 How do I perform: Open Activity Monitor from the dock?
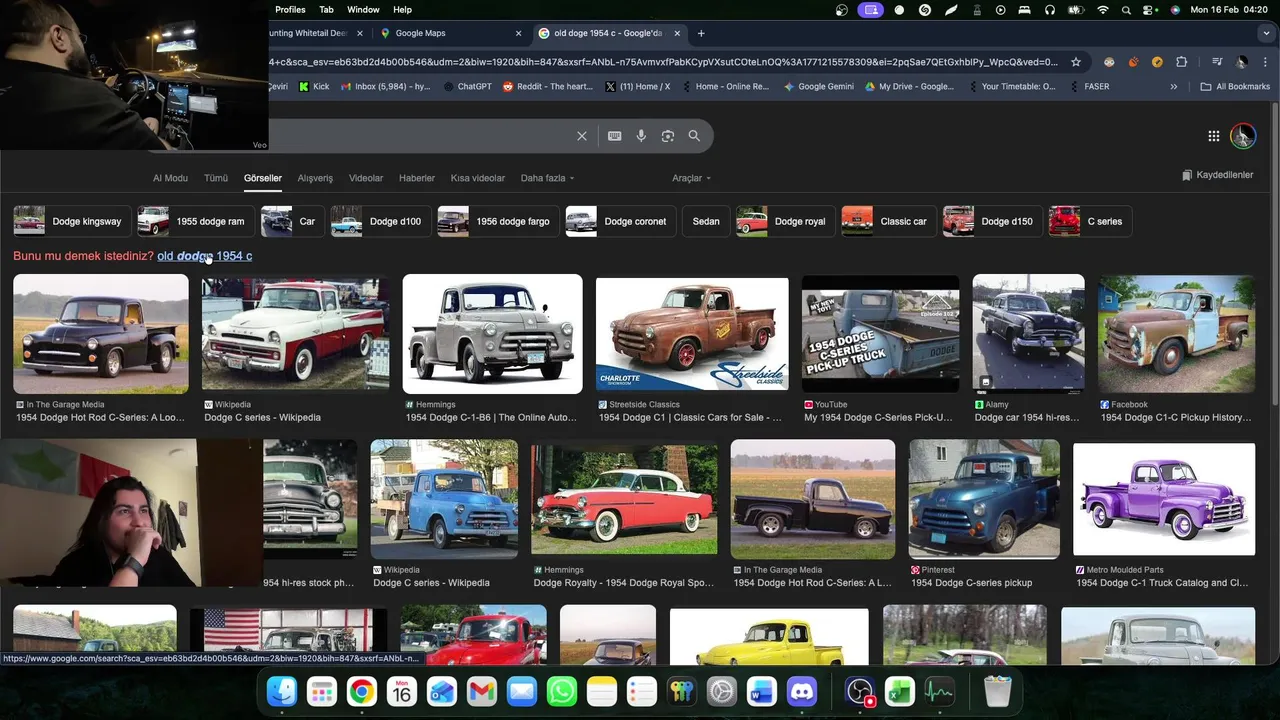(940, 691)
